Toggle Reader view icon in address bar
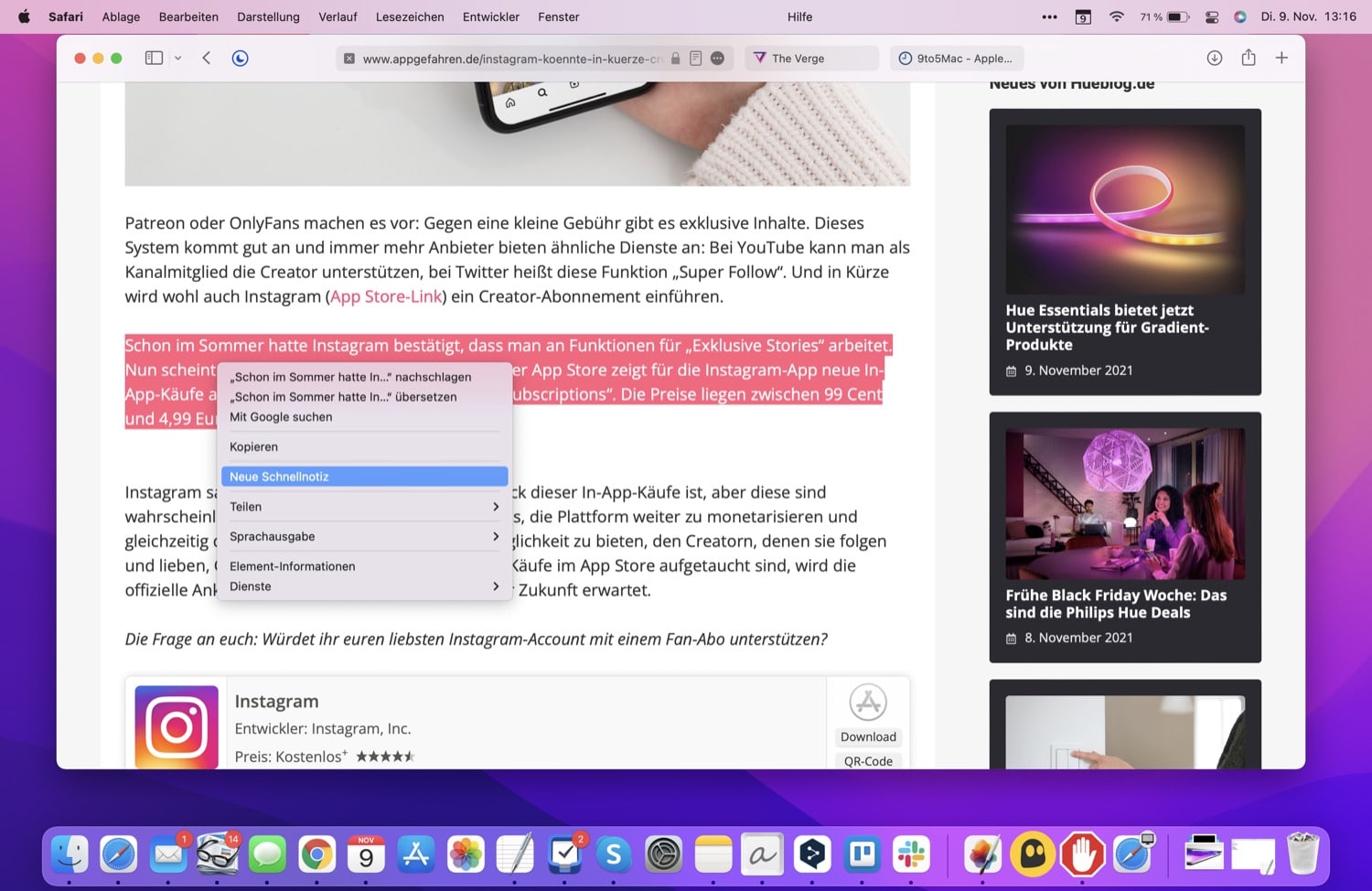 tap(695, 58)
